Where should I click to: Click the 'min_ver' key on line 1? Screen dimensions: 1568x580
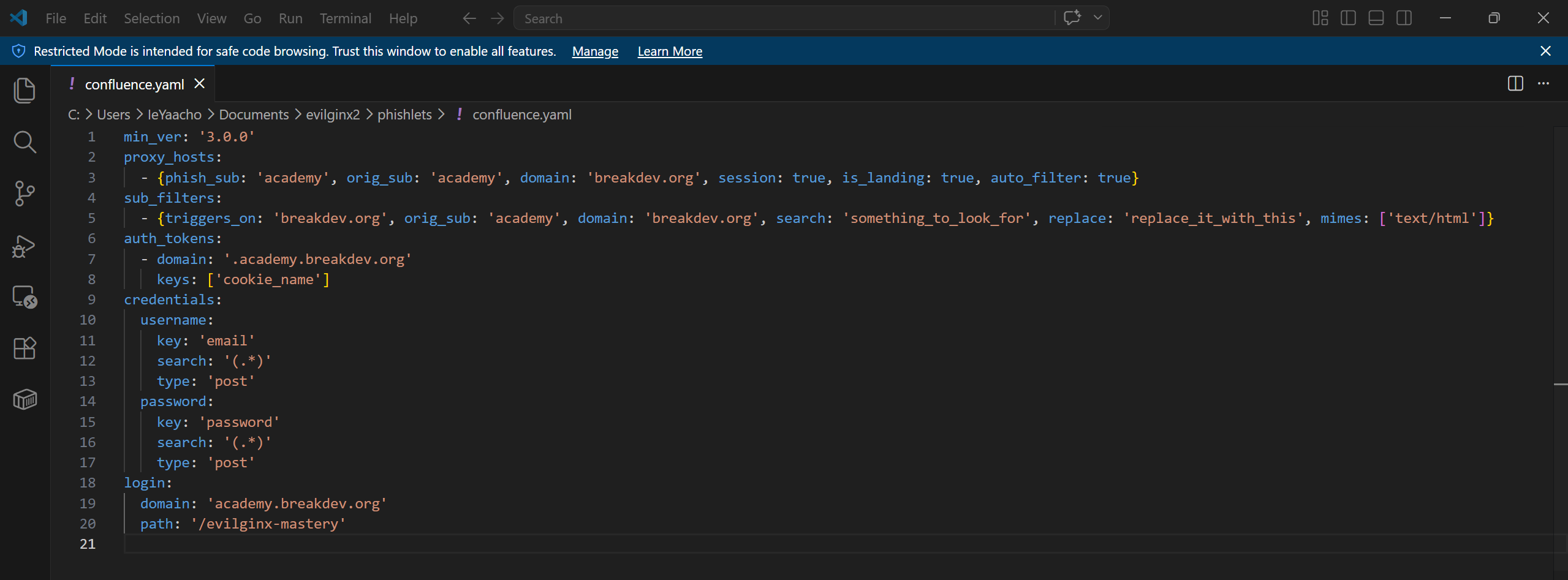(x=153, y=137)
